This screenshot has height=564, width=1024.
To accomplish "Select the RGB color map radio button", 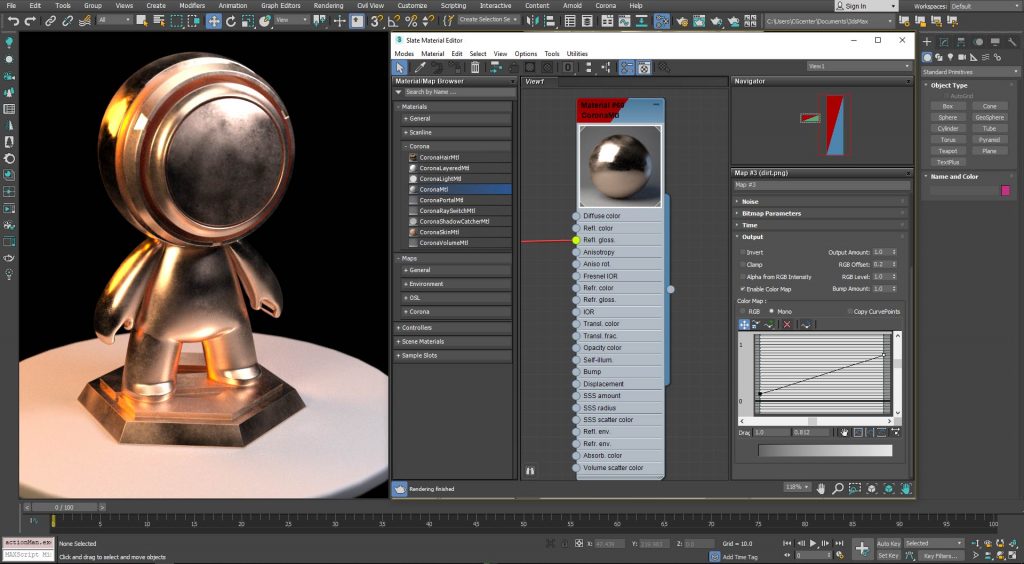I will click(742, 311).
